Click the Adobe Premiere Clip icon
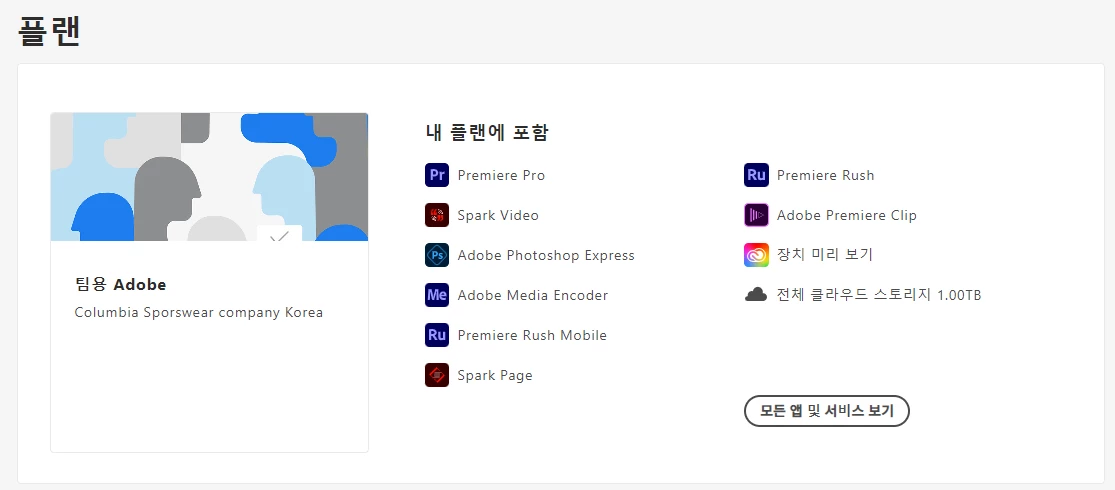Image resolution: width=1115 pixels, height=490 pixels. click(x=757, y=215)
